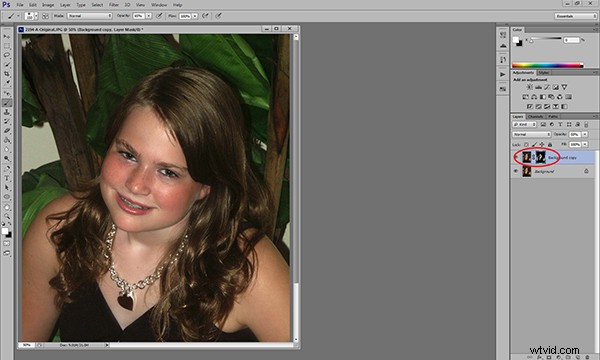600x360 pixels.
Task: Select the Hand tool
Action: (7, 207)
